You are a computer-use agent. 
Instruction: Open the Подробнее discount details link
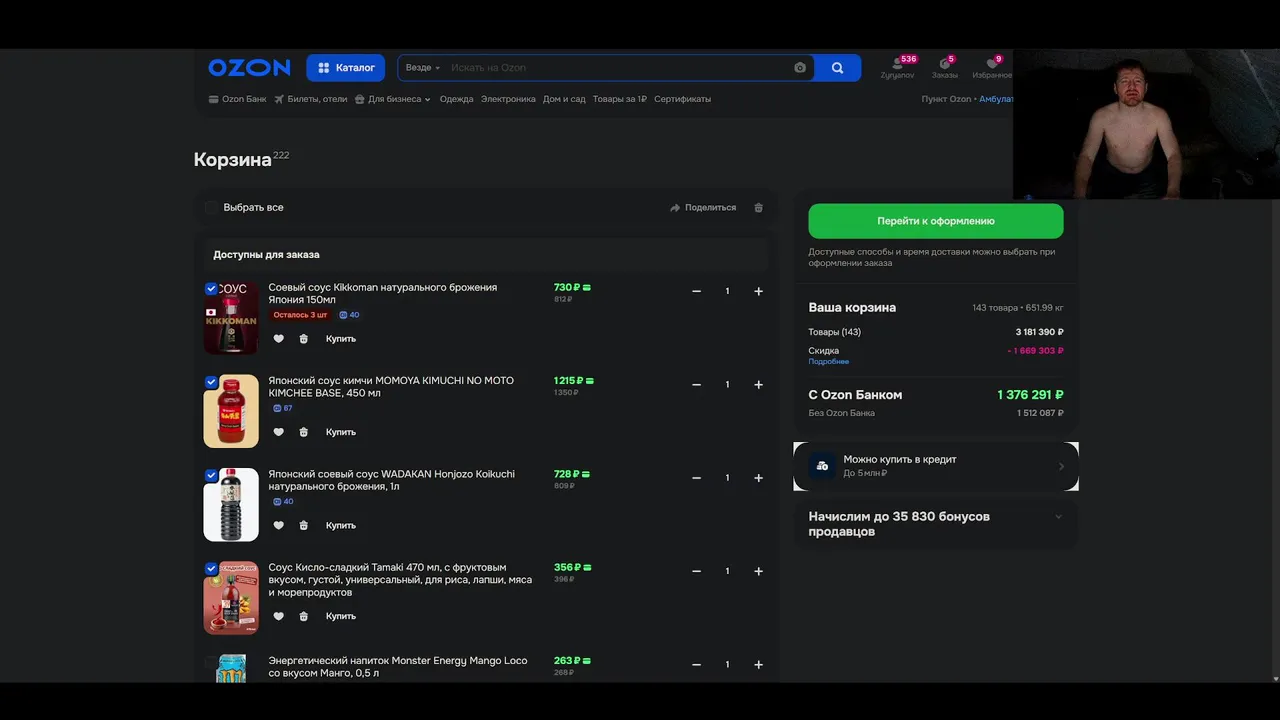829,362
